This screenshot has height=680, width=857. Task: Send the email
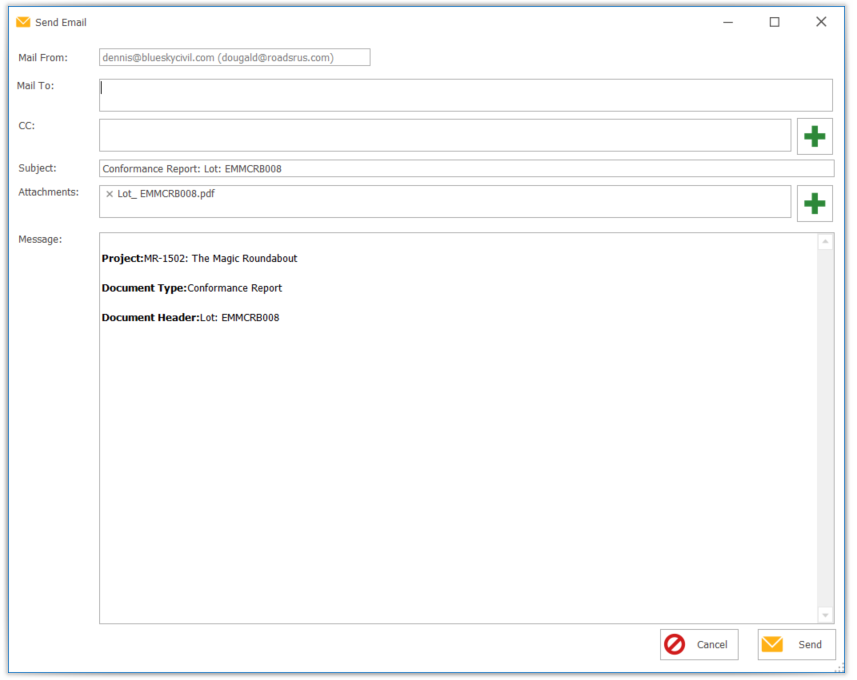796,645
